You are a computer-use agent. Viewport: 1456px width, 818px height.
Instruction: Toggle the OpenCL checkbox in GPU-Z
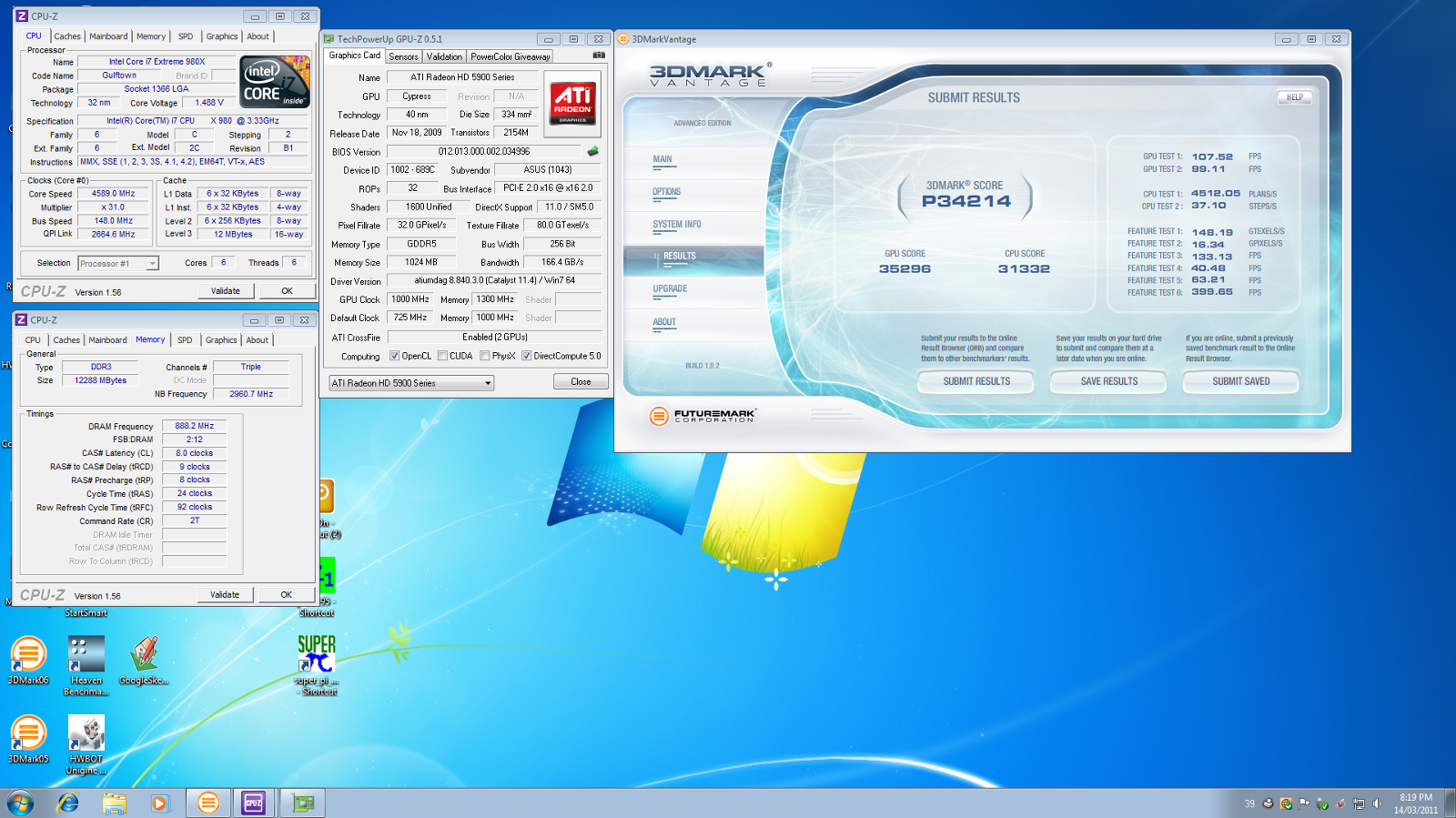(395, 356)
